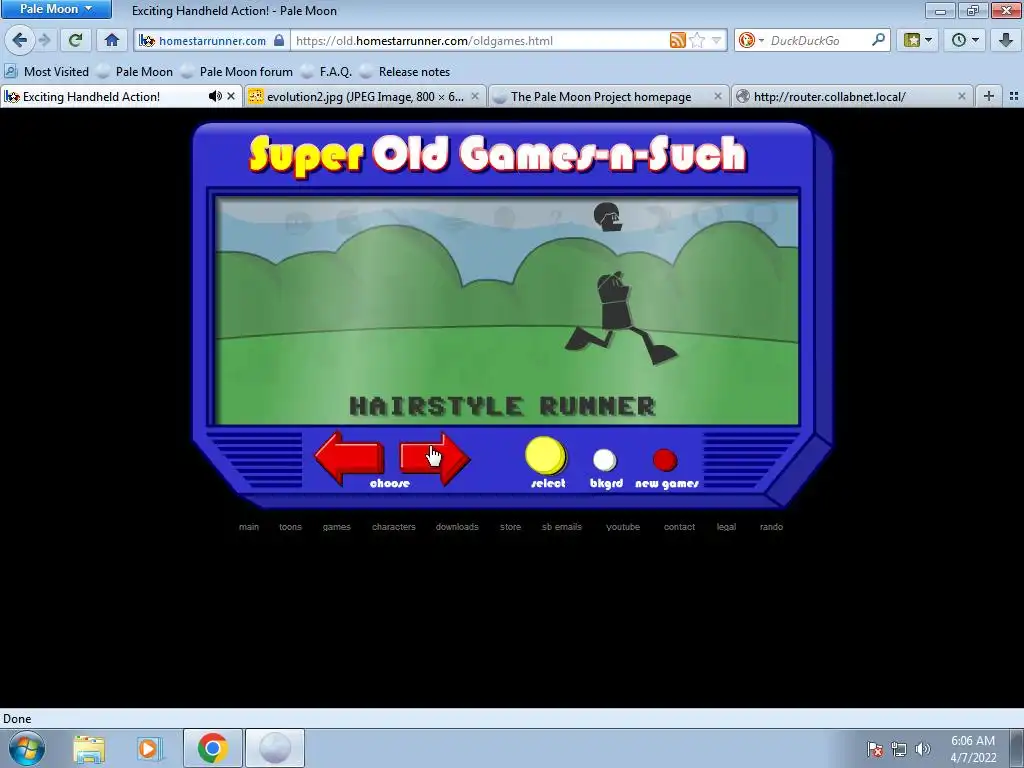Screen dimensions: 1024x768
Task: Open the Pale Moon application menu
Action: click(56, 9)
